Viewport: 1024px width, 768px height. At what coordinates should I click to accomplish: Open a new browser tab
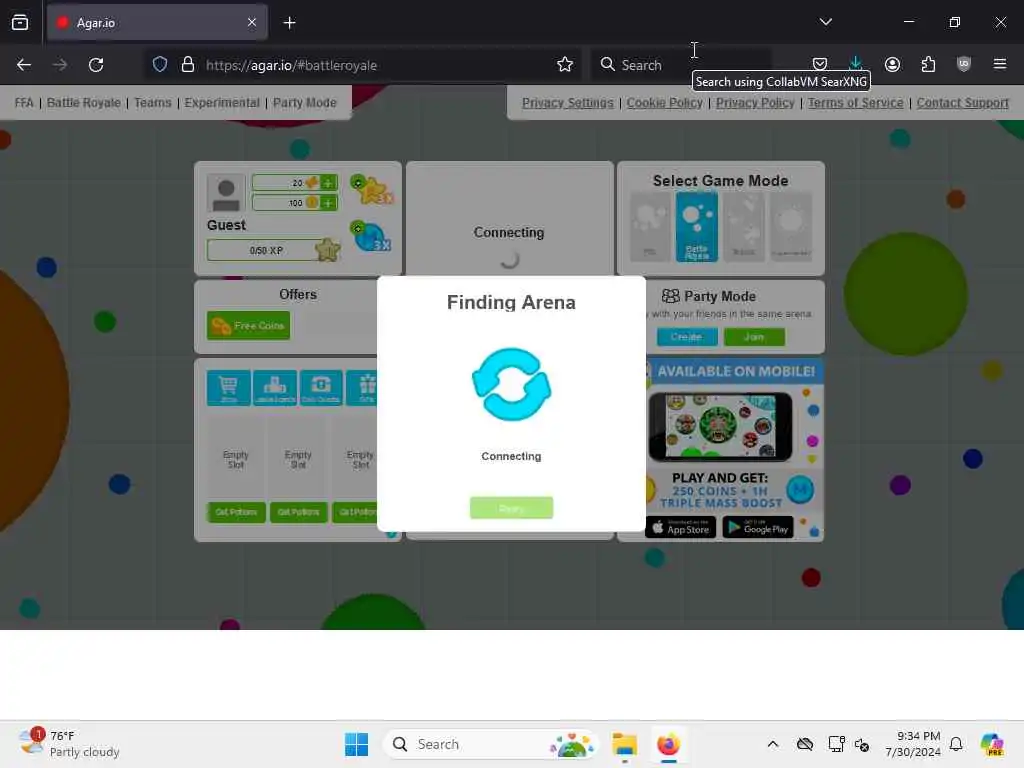(x=289, y=23)
